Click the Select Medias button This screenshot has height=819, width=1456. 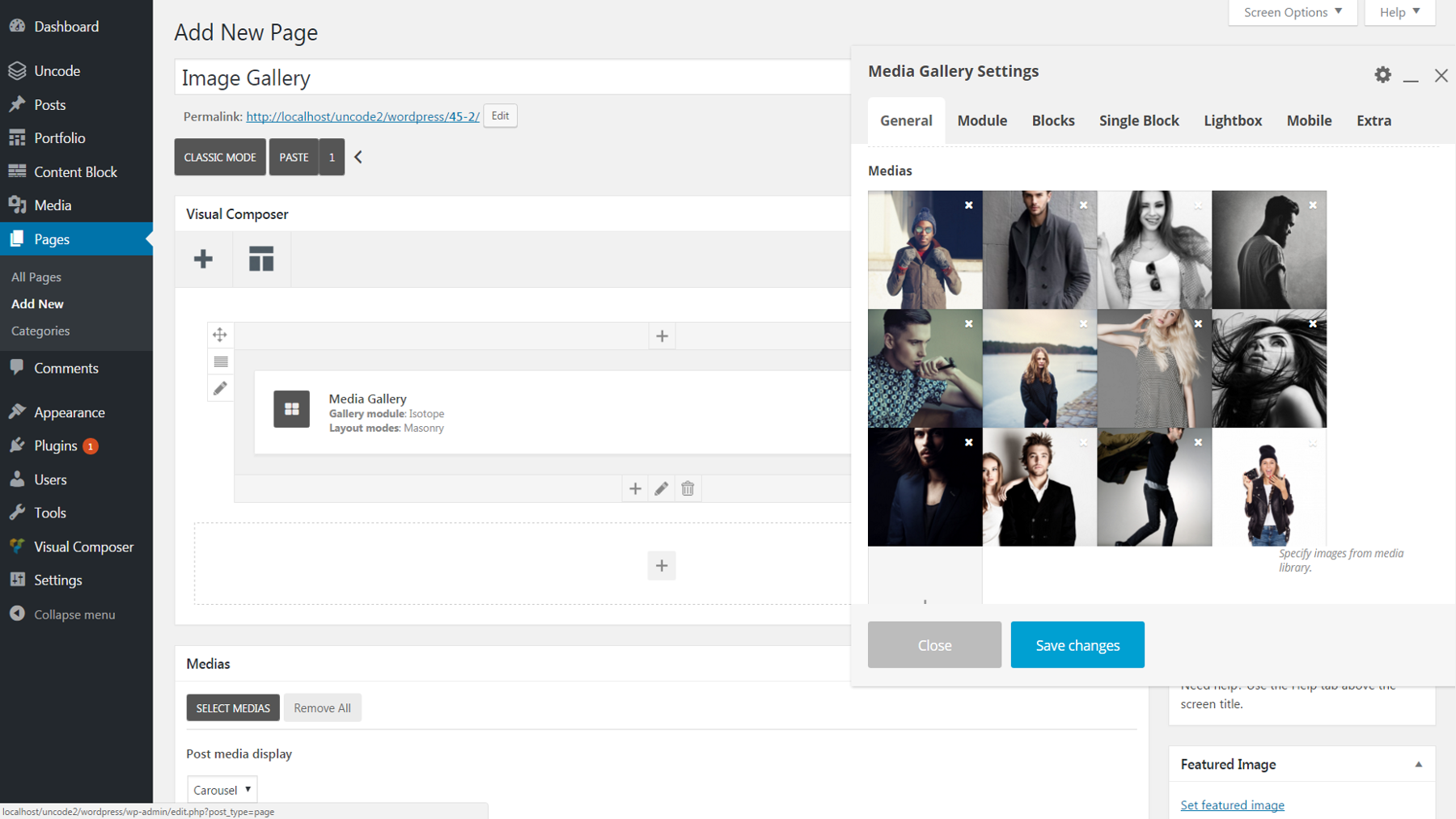point(233,707)
